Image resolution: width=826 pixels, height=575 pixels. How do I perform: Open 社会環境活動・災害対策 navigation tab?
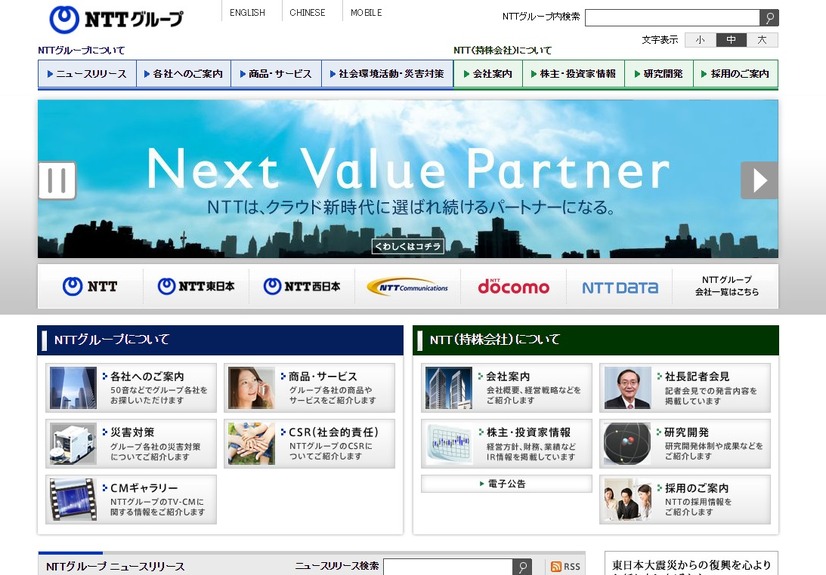387,74
